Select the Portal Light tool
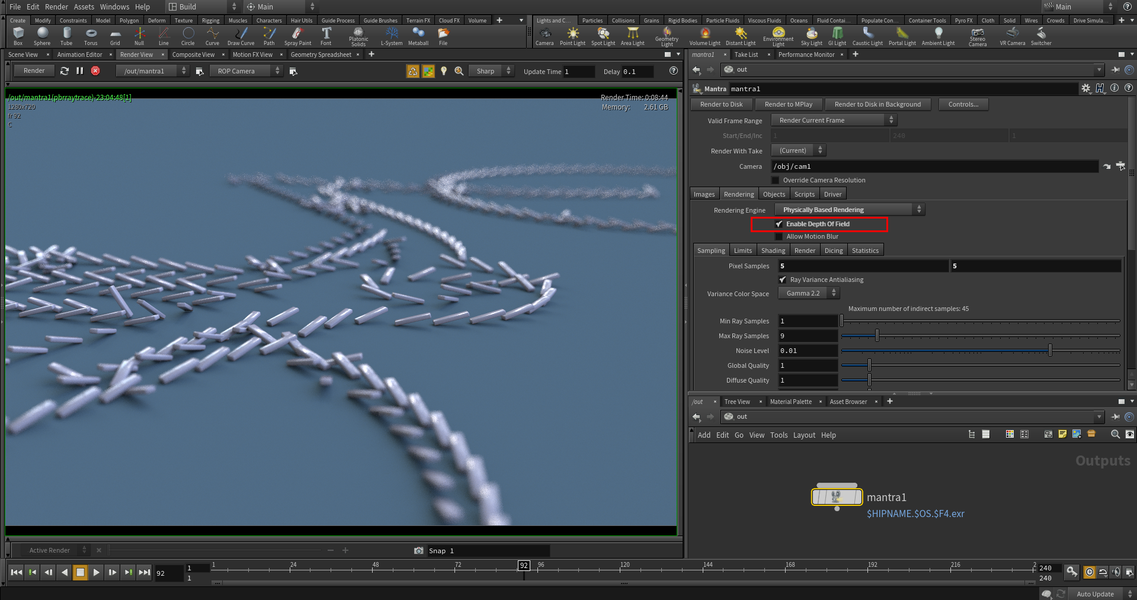The image size is (1137, 600). (902, 36)
